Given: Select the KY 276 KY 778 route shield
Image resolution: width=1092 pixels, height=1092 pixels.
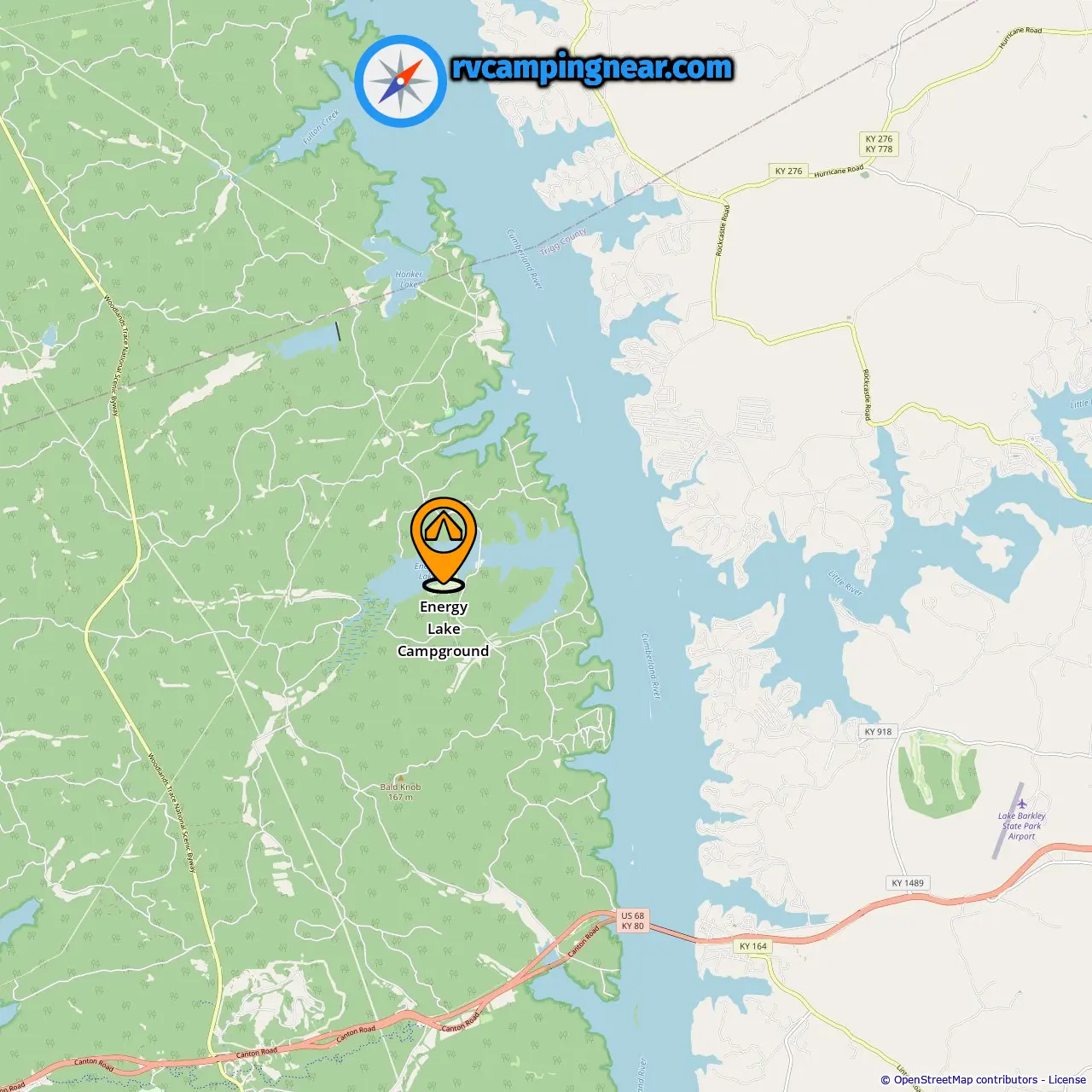Looking at the screenshot, I should [x=879, y=144].
